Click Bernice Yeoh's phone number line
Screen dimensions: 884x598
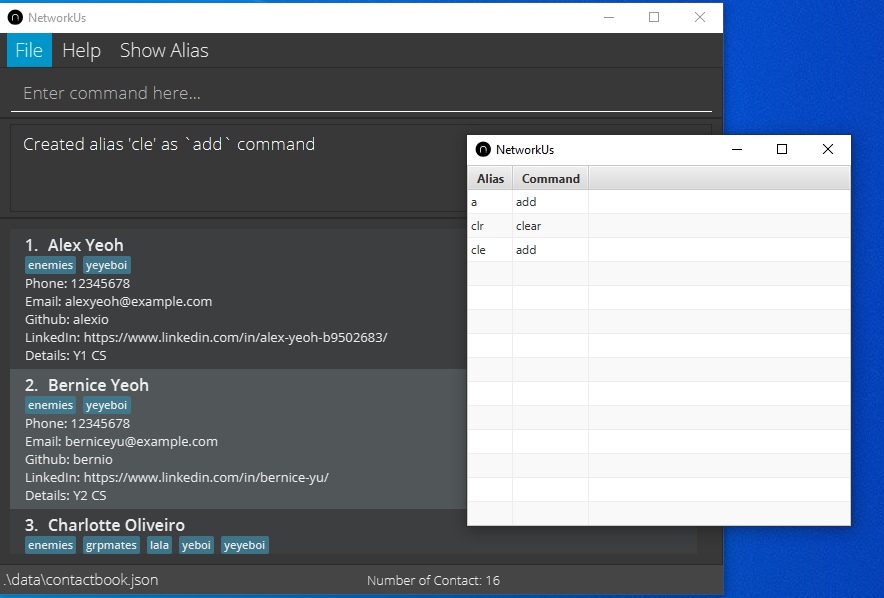(x=77, y=423)
